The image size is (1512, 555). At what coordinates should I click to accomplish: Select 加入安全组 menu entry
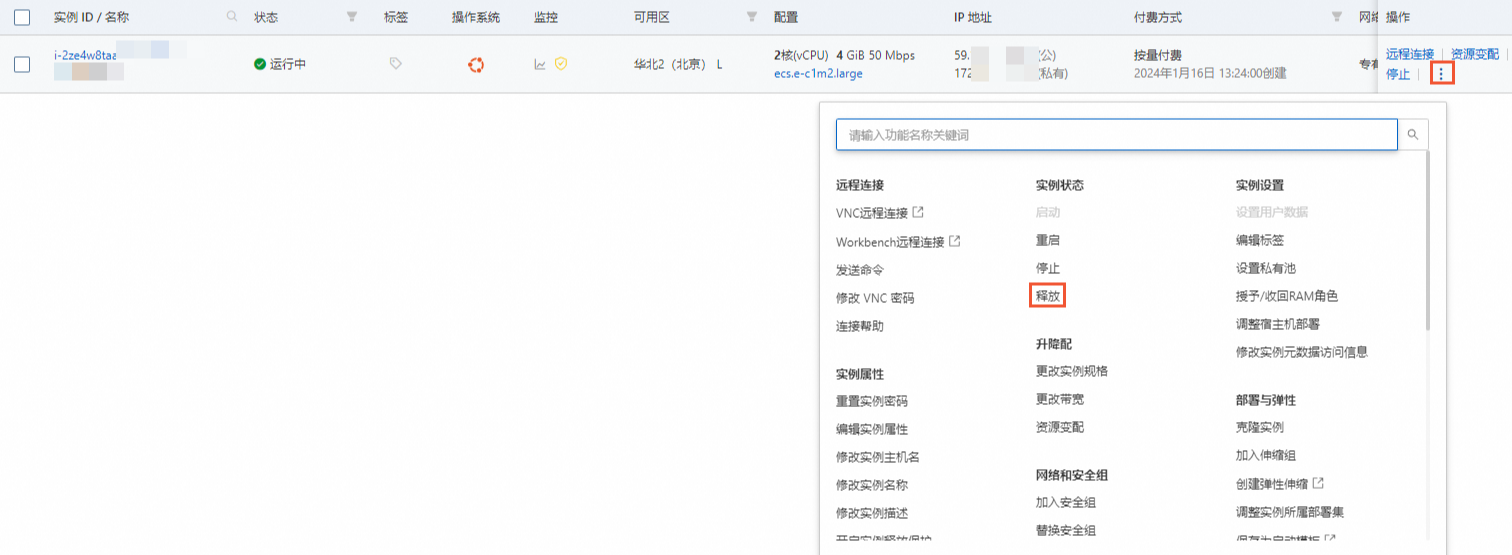tap(1066, 502)
